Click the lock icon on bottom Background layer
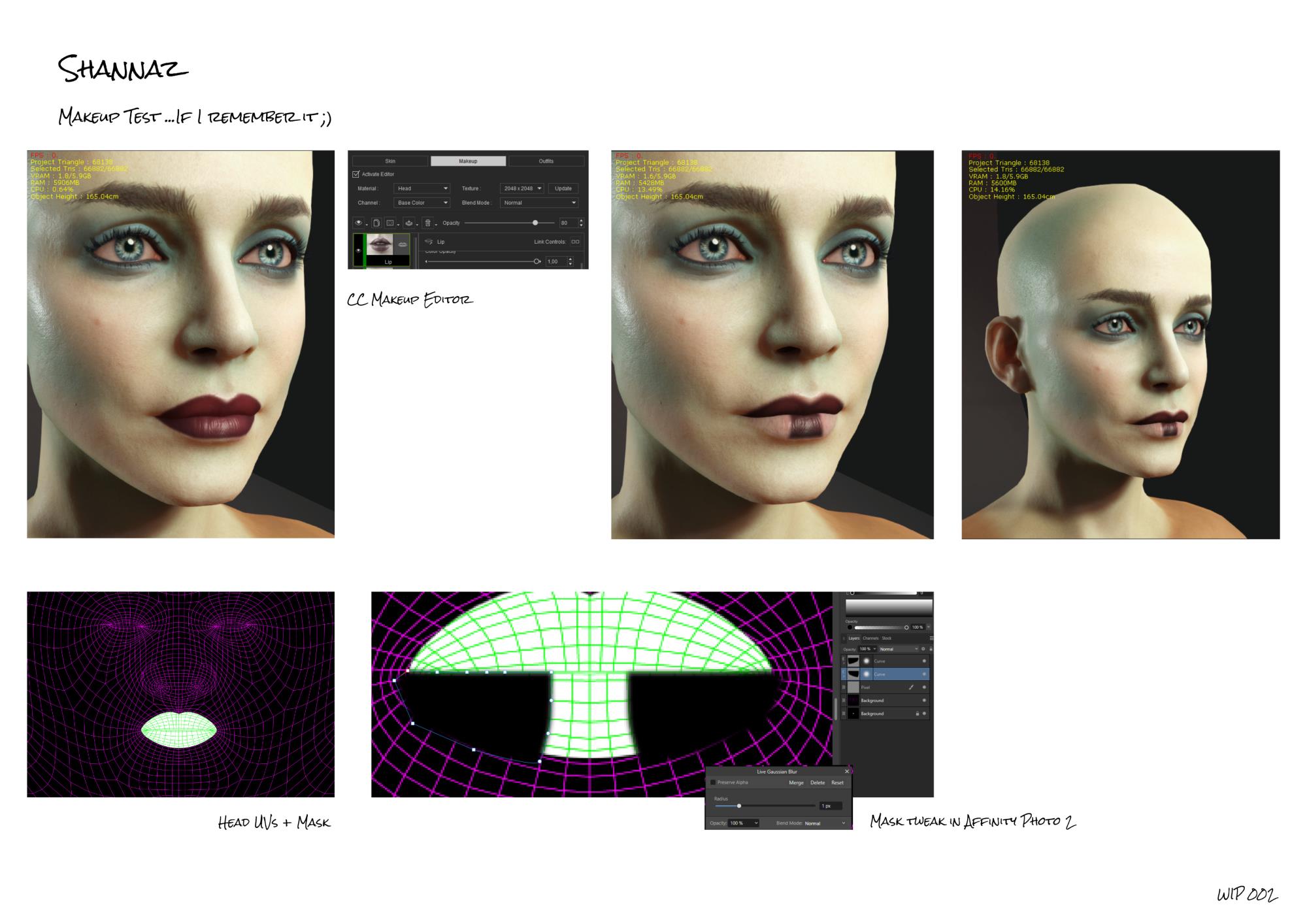The width and height of the screenshot is (1307, 924). coord(918,714)
